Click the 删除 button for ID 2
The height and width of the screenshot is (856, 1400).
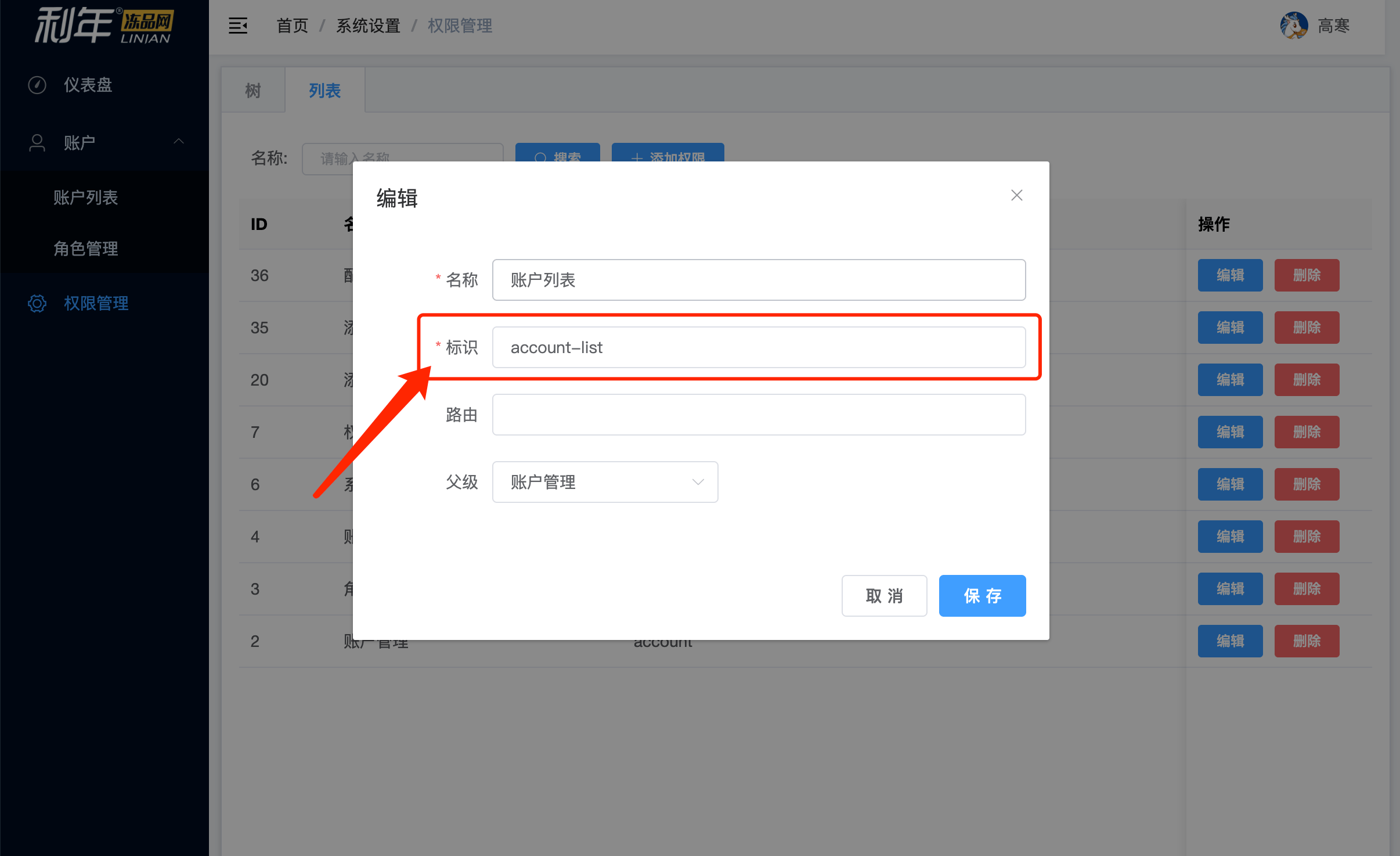(x=1307, y=641)
